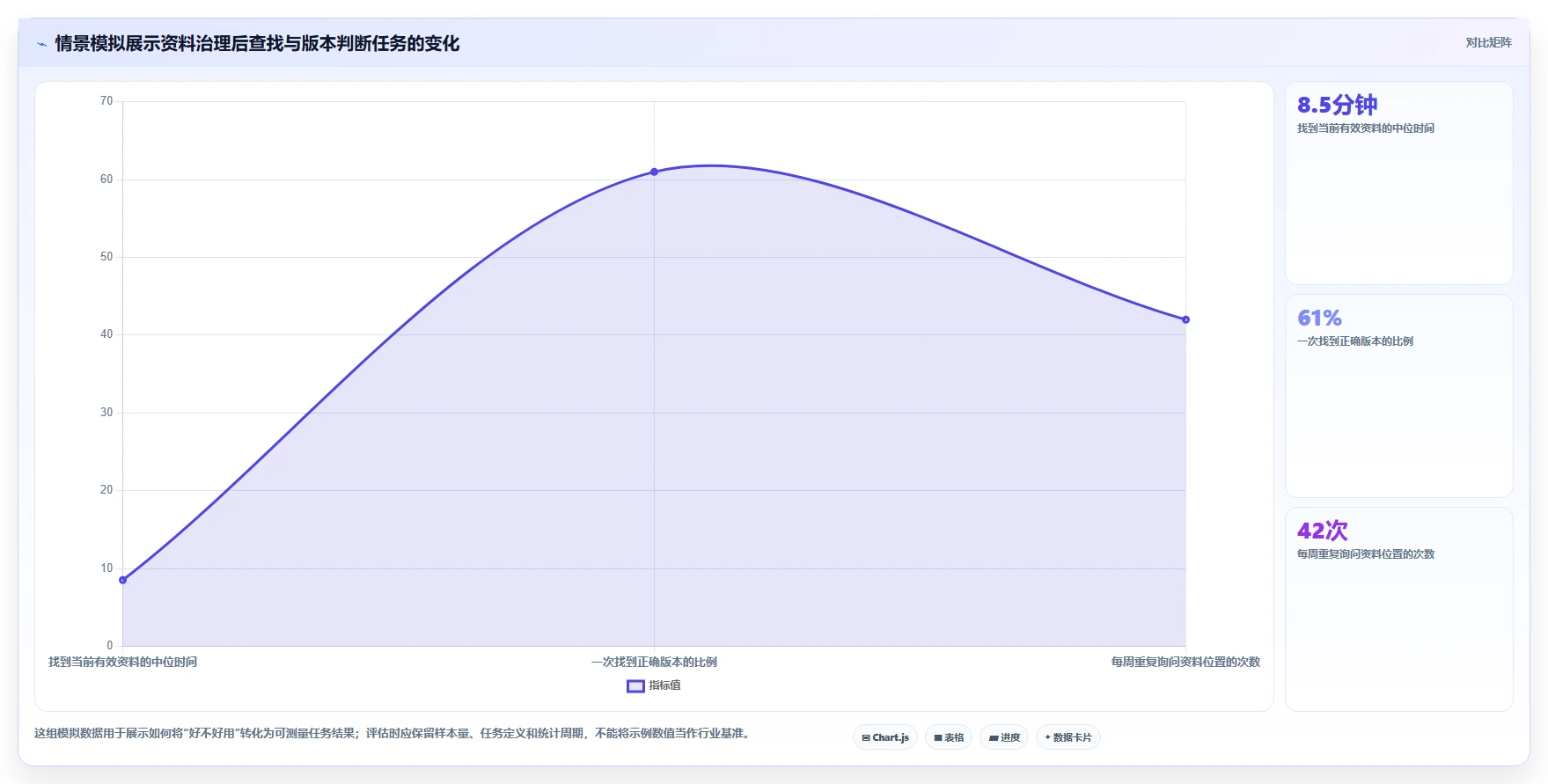Click y-axis tick label 0
This screenshot has width=1548, height=784.
coord(110,646)
